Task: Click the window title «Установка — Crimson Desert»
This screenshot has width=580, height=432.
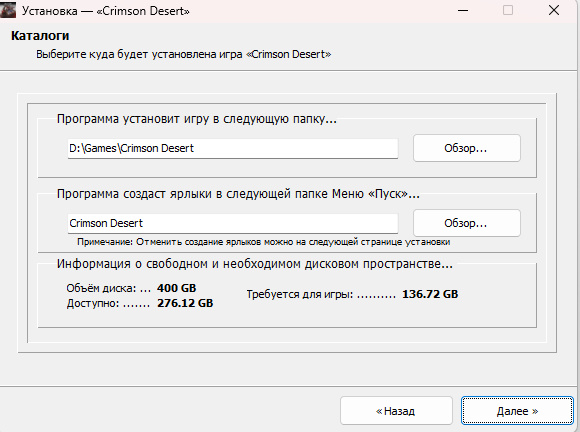Action: (x=106, y=11)
